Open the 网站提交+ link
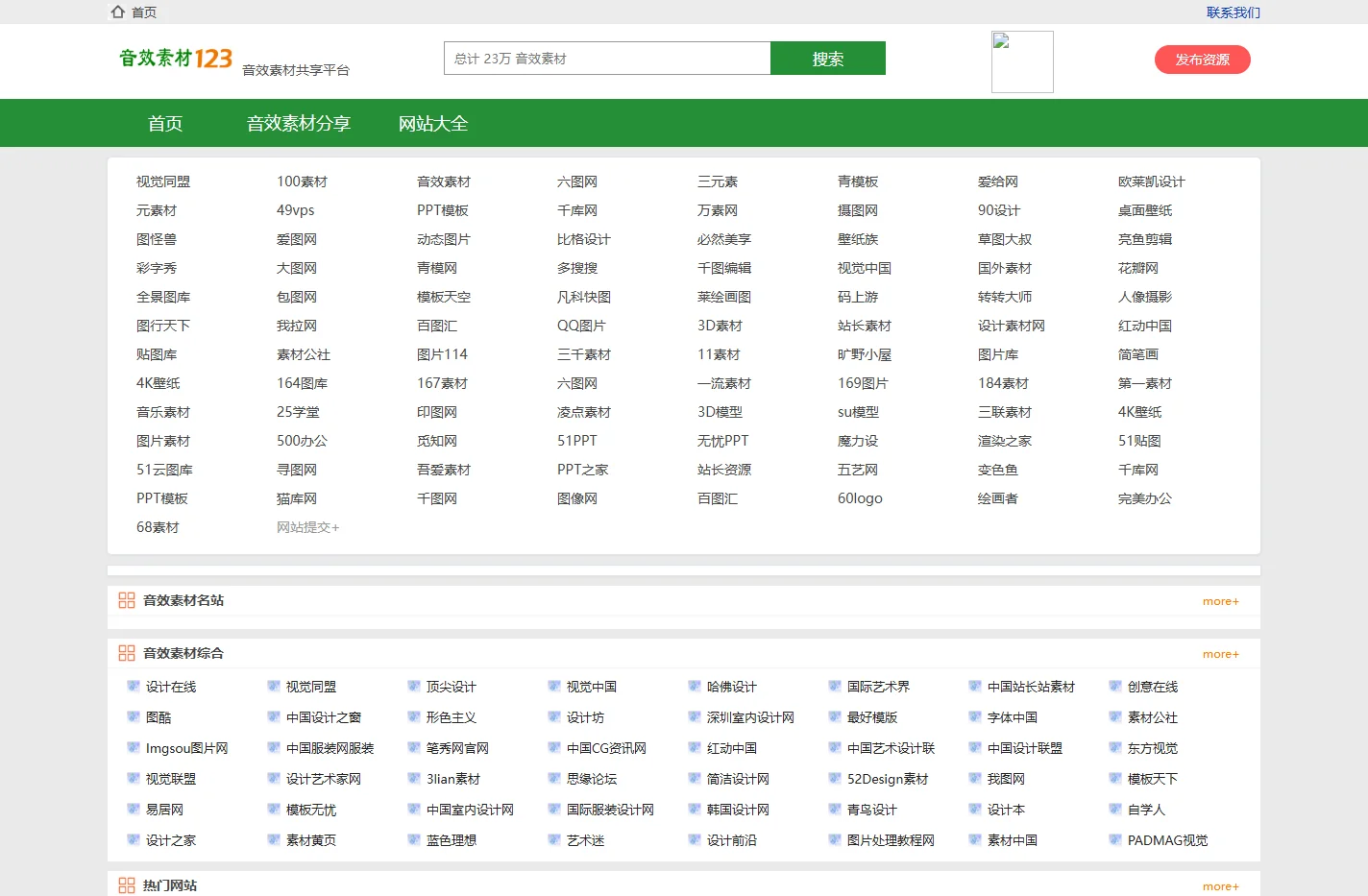The height and width of the screenshot is (896, 1368). pyautogui.click(x=308, y=527)
